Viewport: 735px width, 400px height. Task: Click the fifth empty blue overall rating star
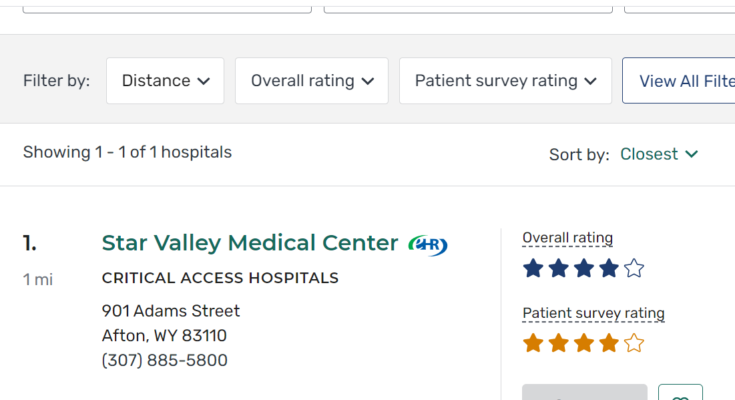(x=634, y=268)
